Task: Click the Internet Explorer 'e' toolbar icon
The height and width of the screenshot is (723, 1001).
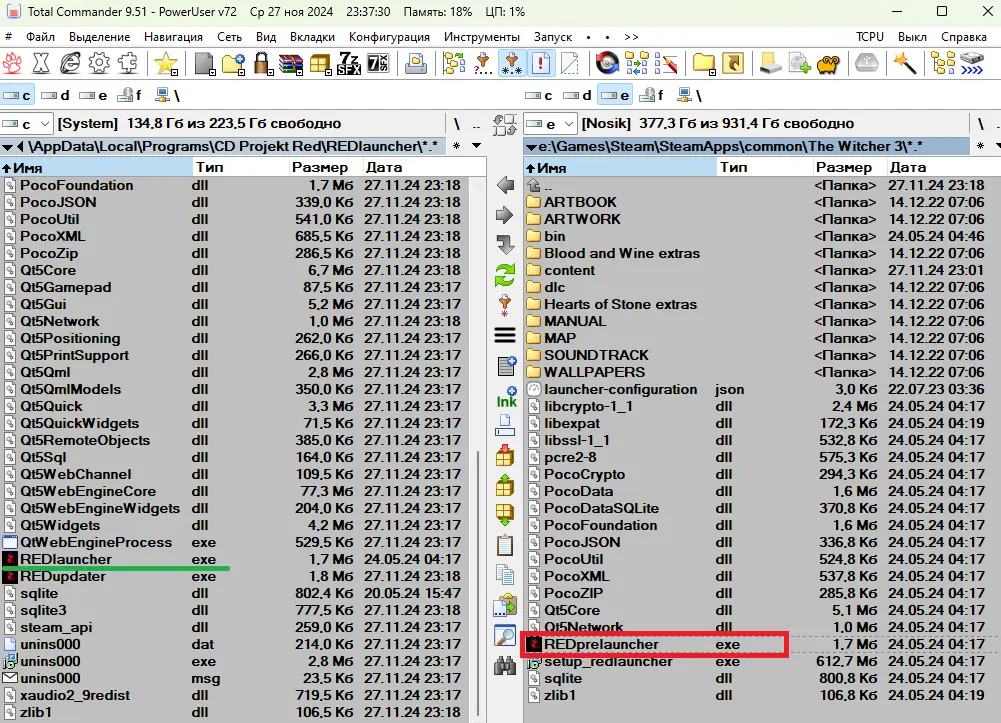Action: pyautogui.click(x=70, y=63)
